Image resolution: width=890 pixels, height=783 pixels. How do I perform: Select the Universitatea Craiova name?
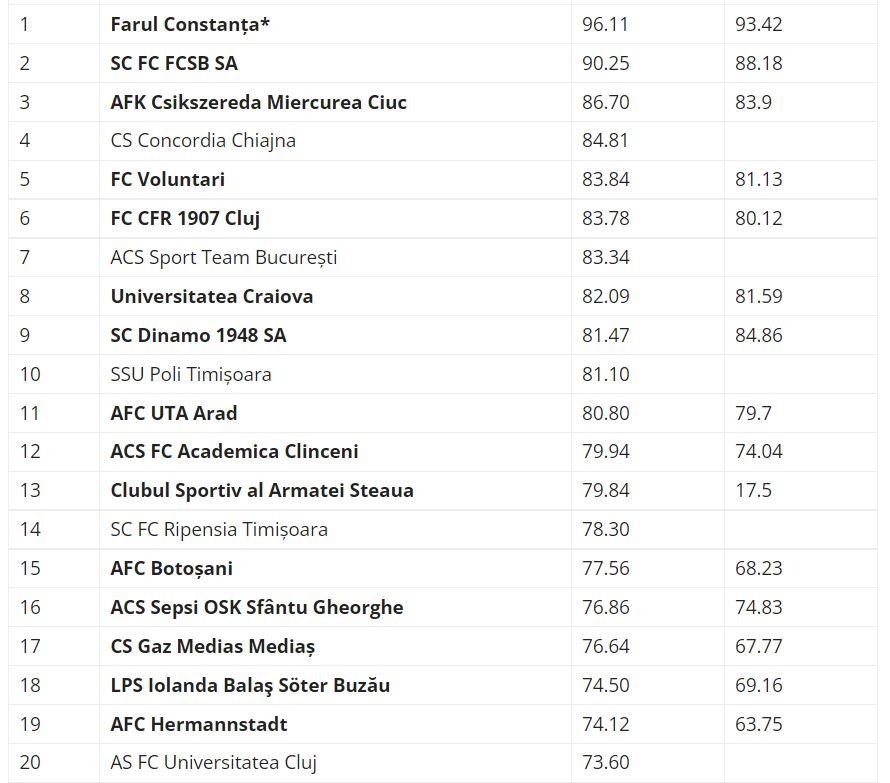[x=212, y=296]
